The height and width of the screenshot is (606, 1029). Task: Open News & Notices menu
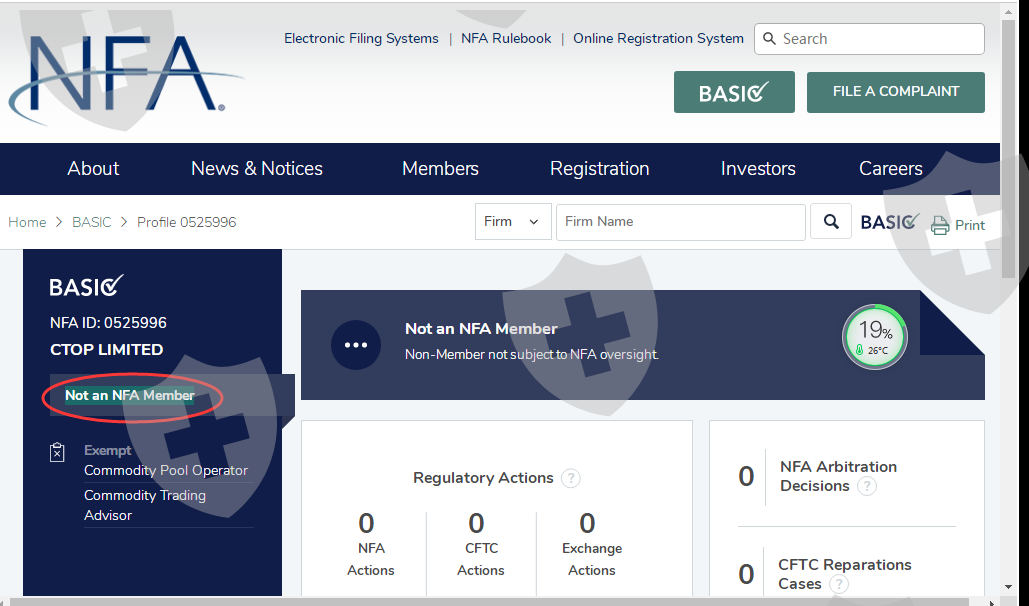point(257,169)
